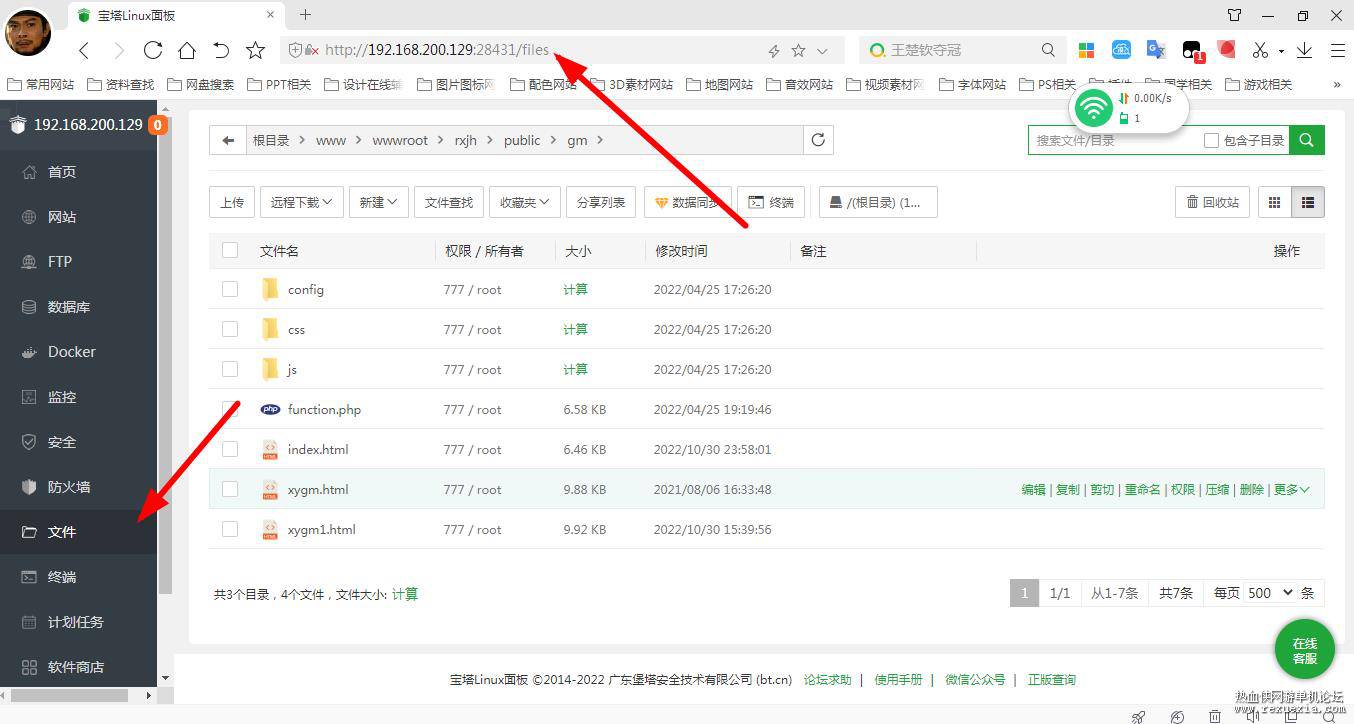Open the 回收站 recycle bin
The width and height of the screenshot is (1354, 724).
point(1213,202)
